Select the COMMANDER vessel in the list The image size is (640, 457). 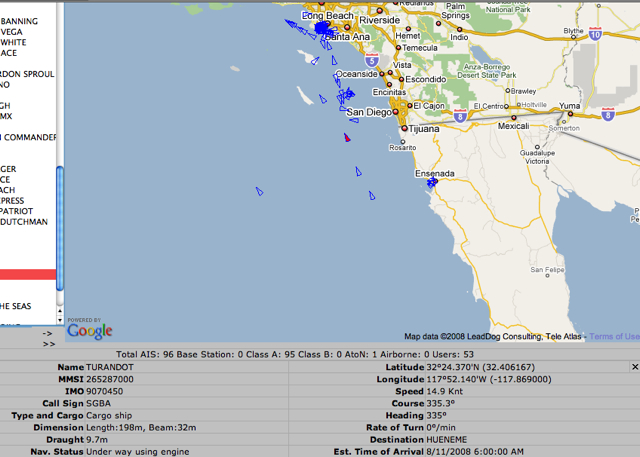coord(28,137)
